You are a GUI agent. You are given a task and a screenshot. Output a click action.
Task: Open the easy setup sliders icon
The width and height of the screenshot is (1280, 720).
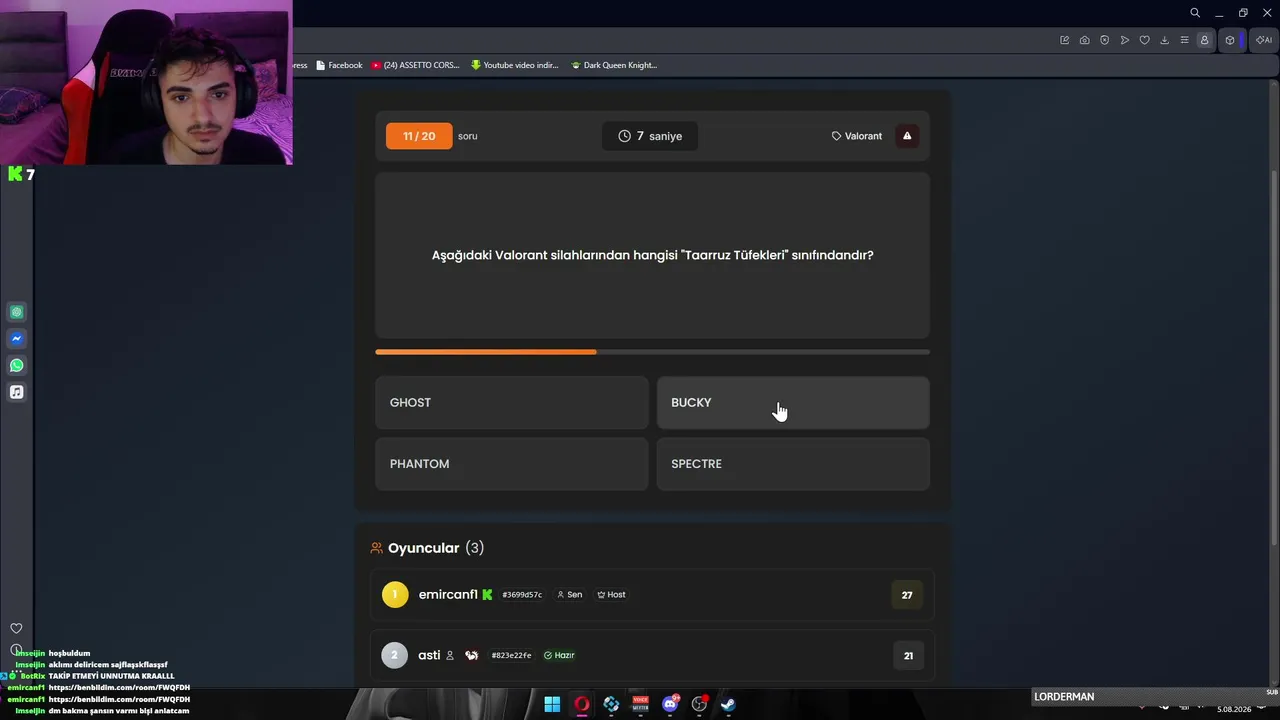coord(1184,40)
